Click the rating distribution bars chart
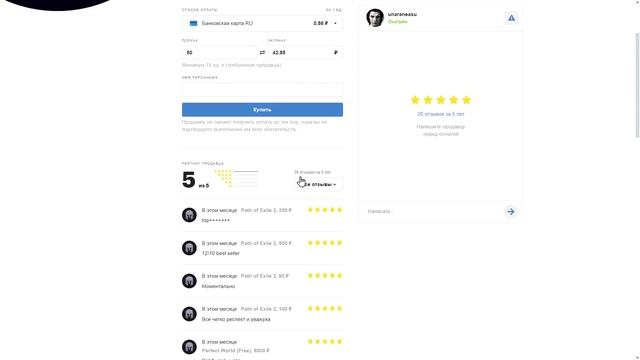The image size is (640, 360). pos(236,179)
